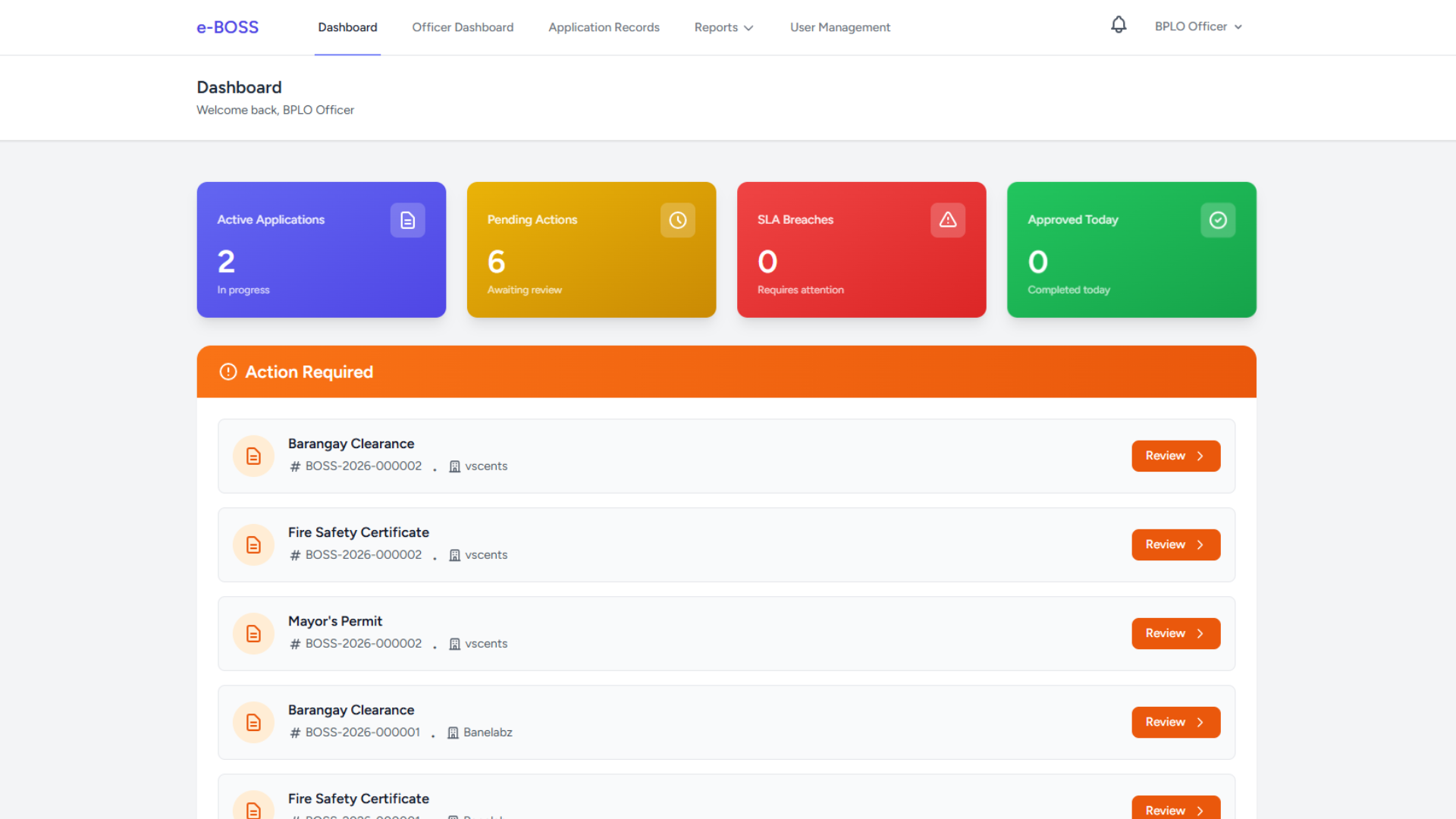Expand the Reports dropdown menu
Screen dimensions: 1456x819
coord(723,27)
